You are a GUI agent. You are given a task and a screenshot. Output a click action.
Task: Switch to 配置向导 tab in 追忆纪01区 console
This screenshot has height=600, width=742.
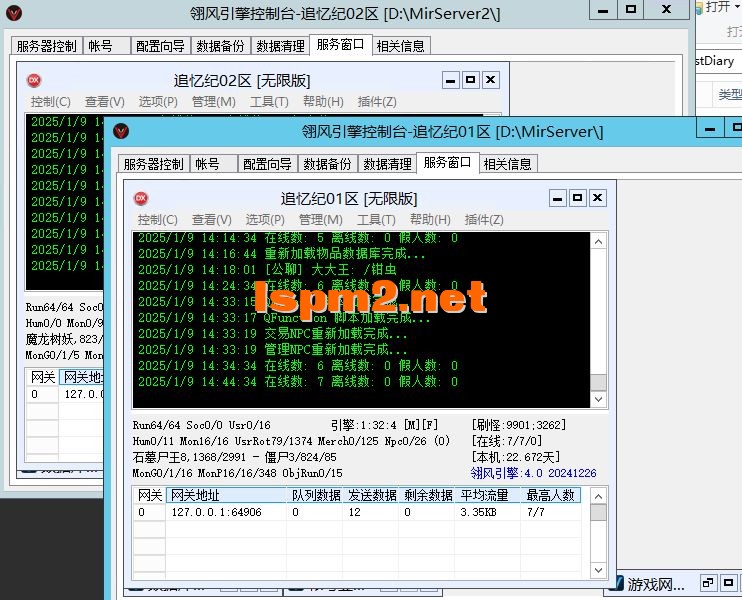(x=267, y=164)
